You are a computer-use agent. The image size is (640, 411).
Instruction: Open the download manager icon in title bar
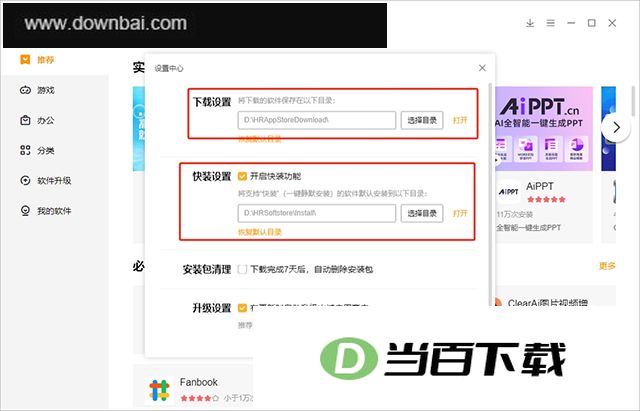click(x=530, y=23)
